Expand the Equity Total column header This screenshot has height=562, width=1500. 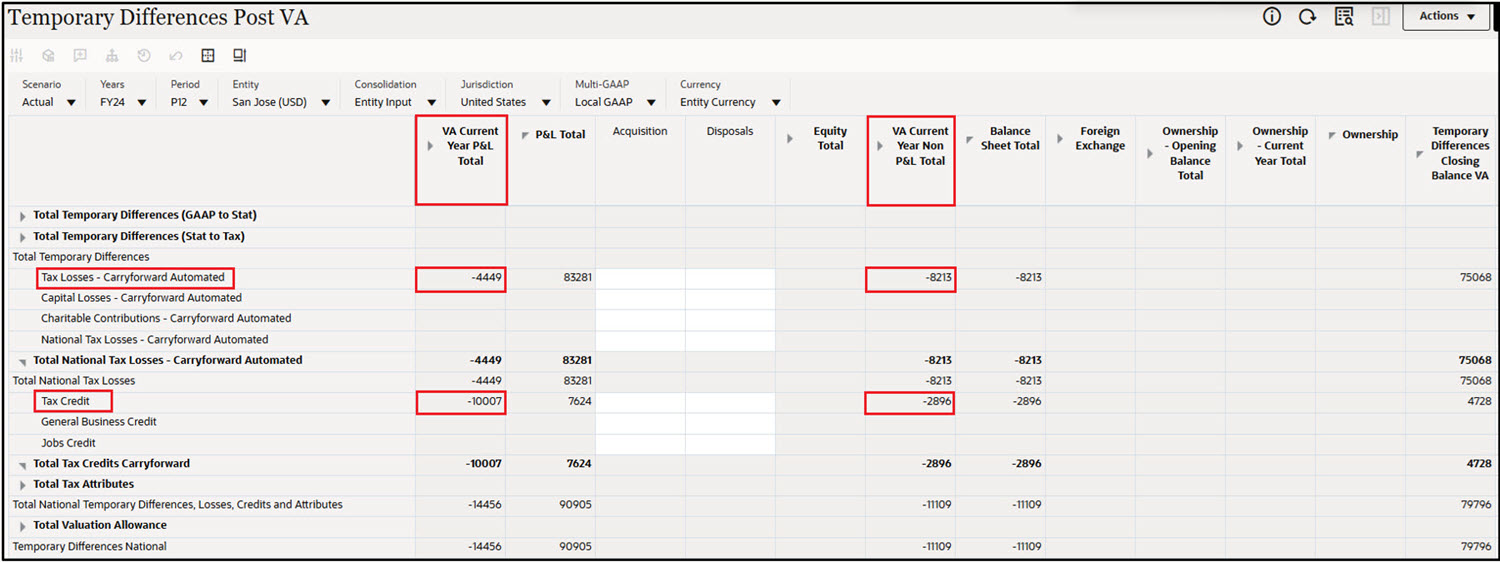click(791, 138)
